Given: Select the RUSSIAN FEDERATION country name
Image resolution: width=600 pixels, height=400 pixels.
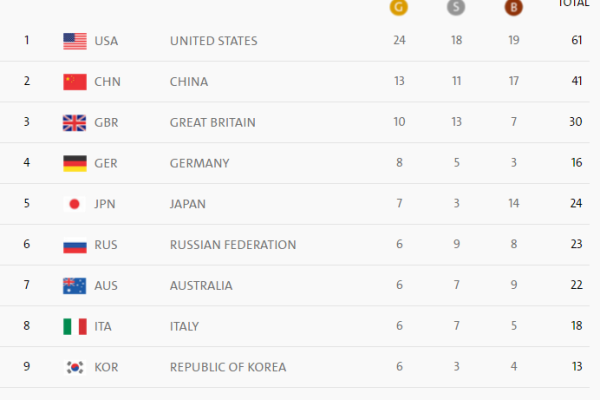Looking at the screenshot, I should (233, 245).
